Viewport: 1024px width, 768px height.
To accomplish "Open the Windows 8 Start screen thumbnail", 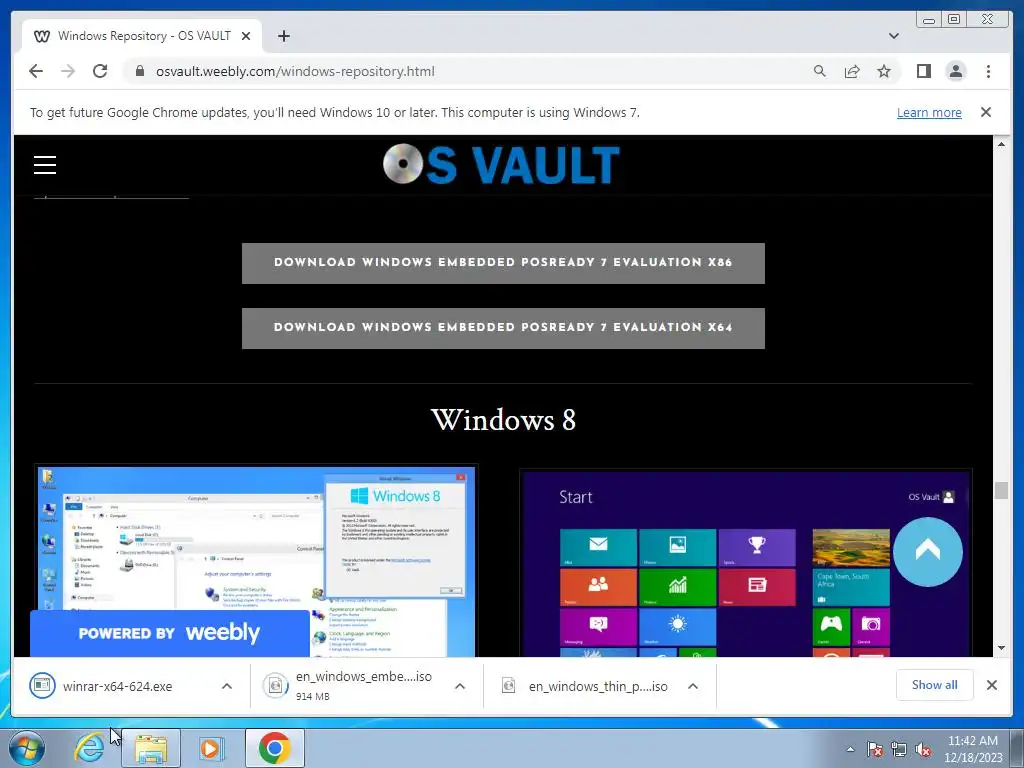I will point(746,563).
